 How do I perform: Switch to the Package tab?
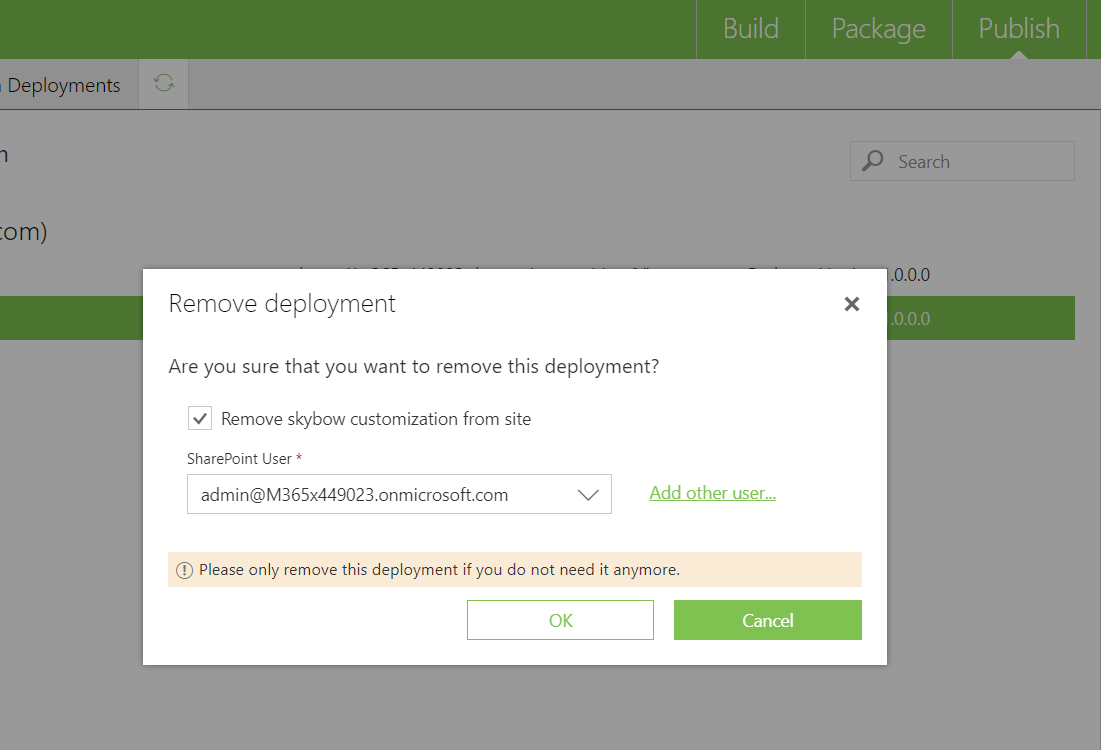click(x=878, y=29)
